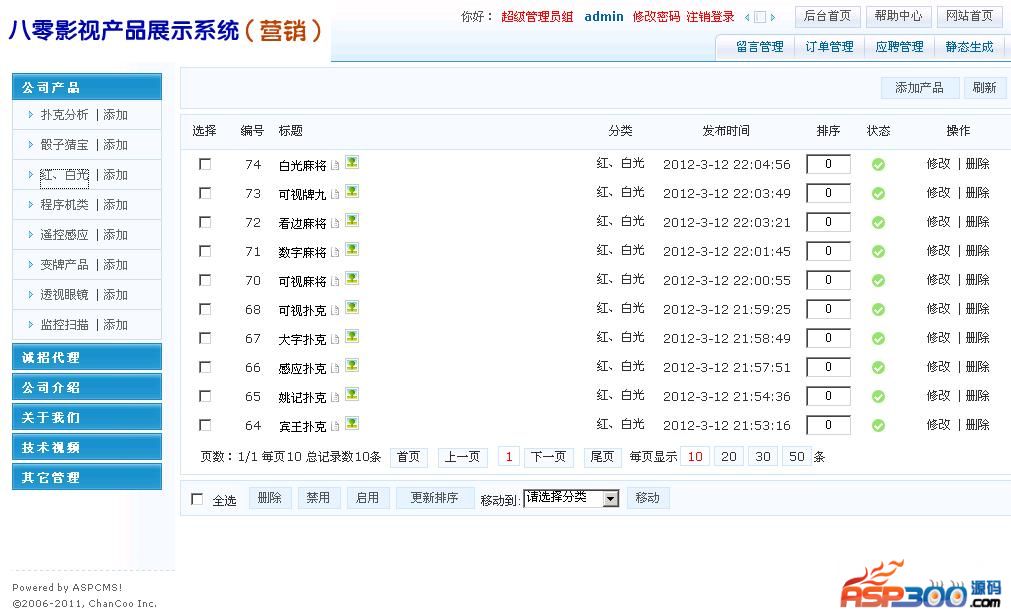Click the sort order field for item 66
The height and width of the screenshot is (612, 1011).
[x=828, y=368]
